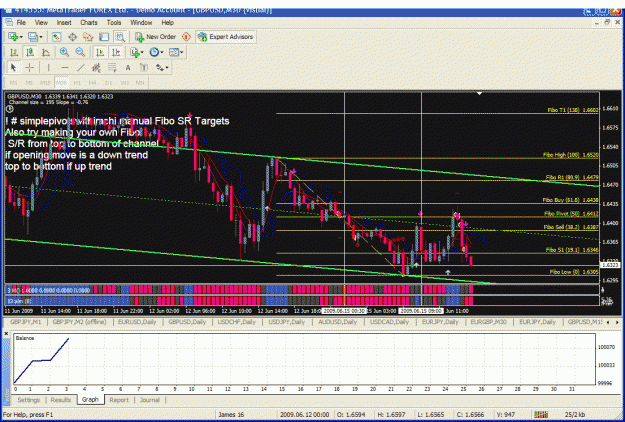Select the Cursor arrow tool
Viewport: 625px width, 422px height.
tap(13, 68)
